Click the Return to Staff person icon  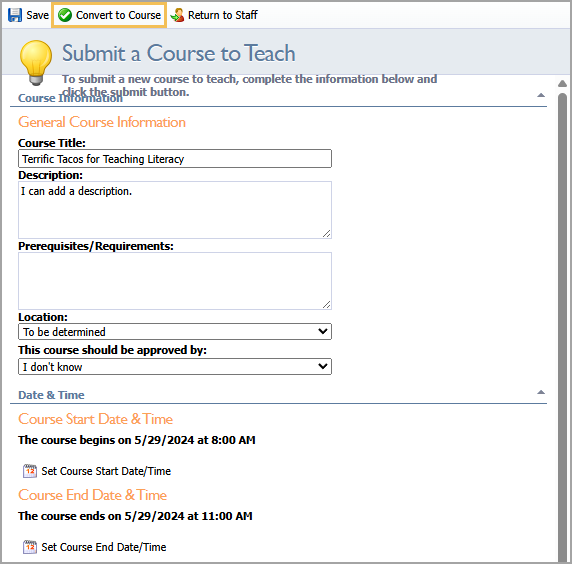click(177, 15)
